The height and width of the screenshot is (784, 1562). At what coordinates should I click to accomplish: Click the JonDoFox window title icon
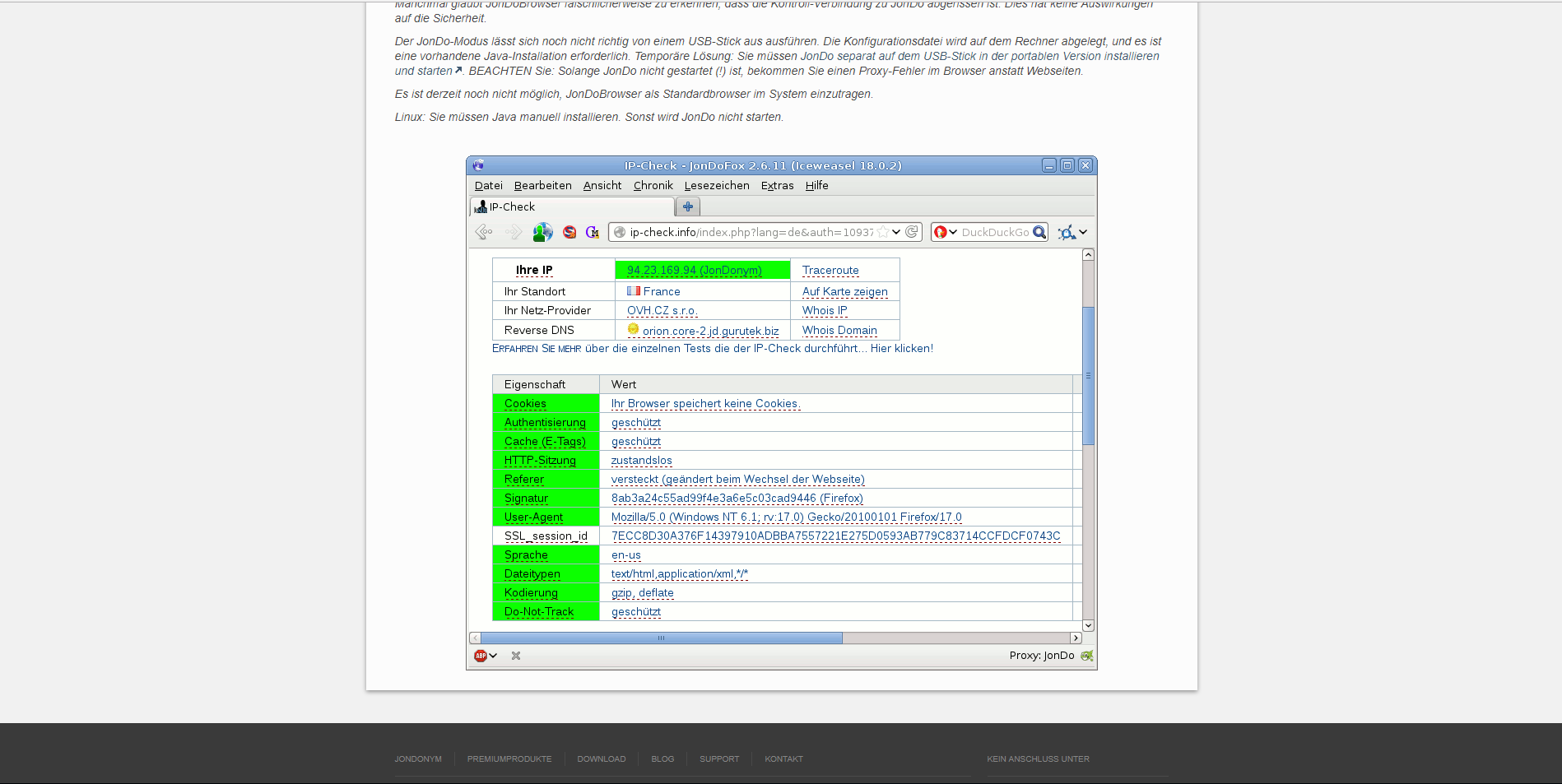(x=478, y=165)
